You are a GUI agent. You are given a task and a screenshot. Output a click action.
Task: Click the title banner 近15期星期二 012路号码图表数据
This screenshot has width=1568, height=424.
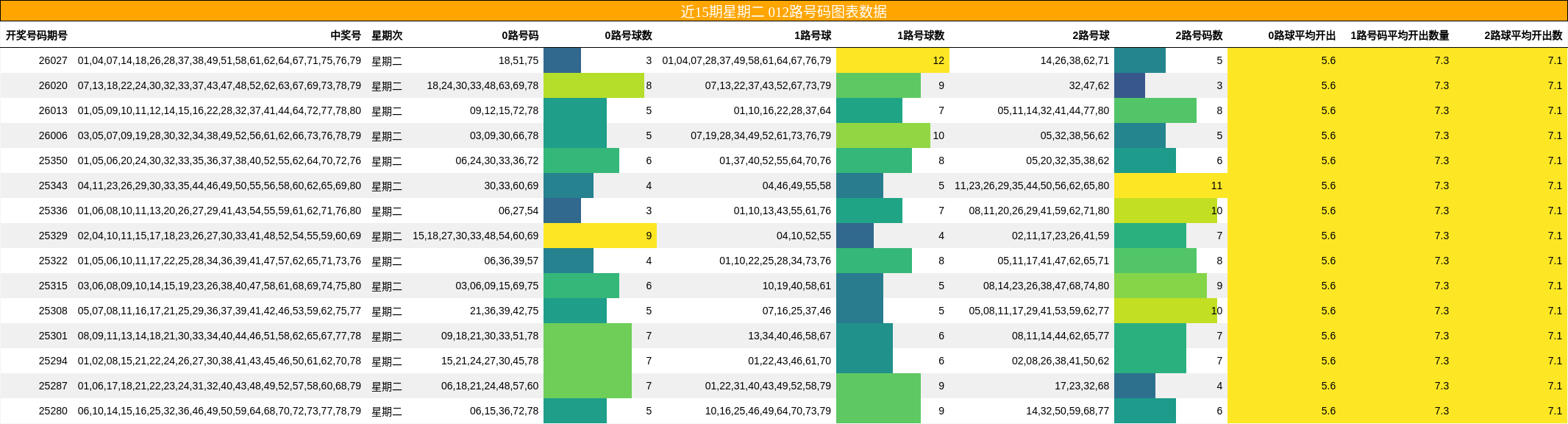[783, 11]
